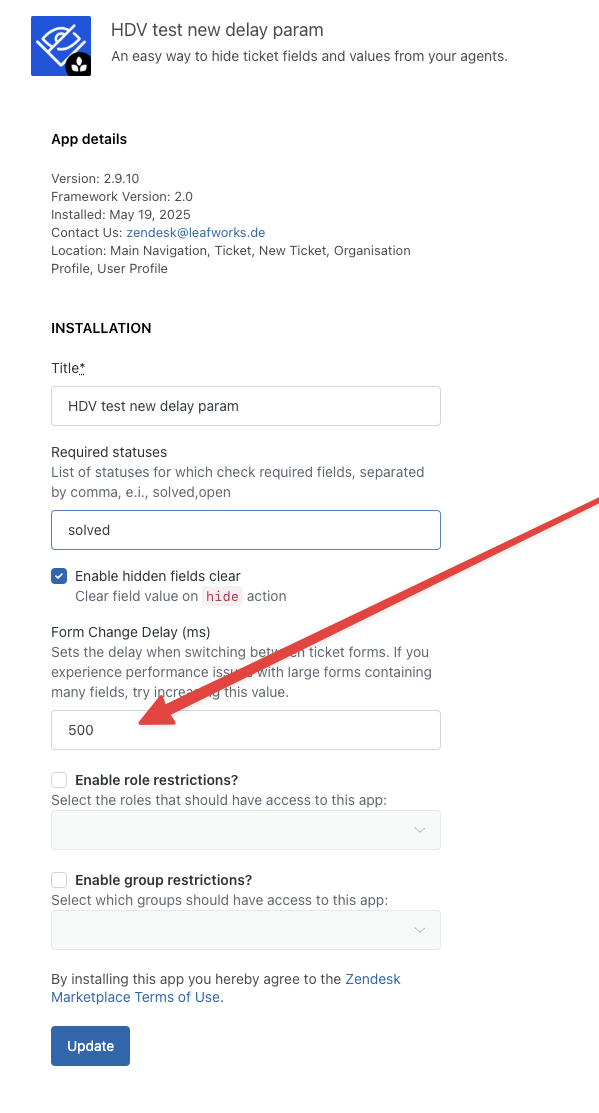Click chevron icon in roles dropdown
This screenshot has width=599, height=1113.
point(419,830)
